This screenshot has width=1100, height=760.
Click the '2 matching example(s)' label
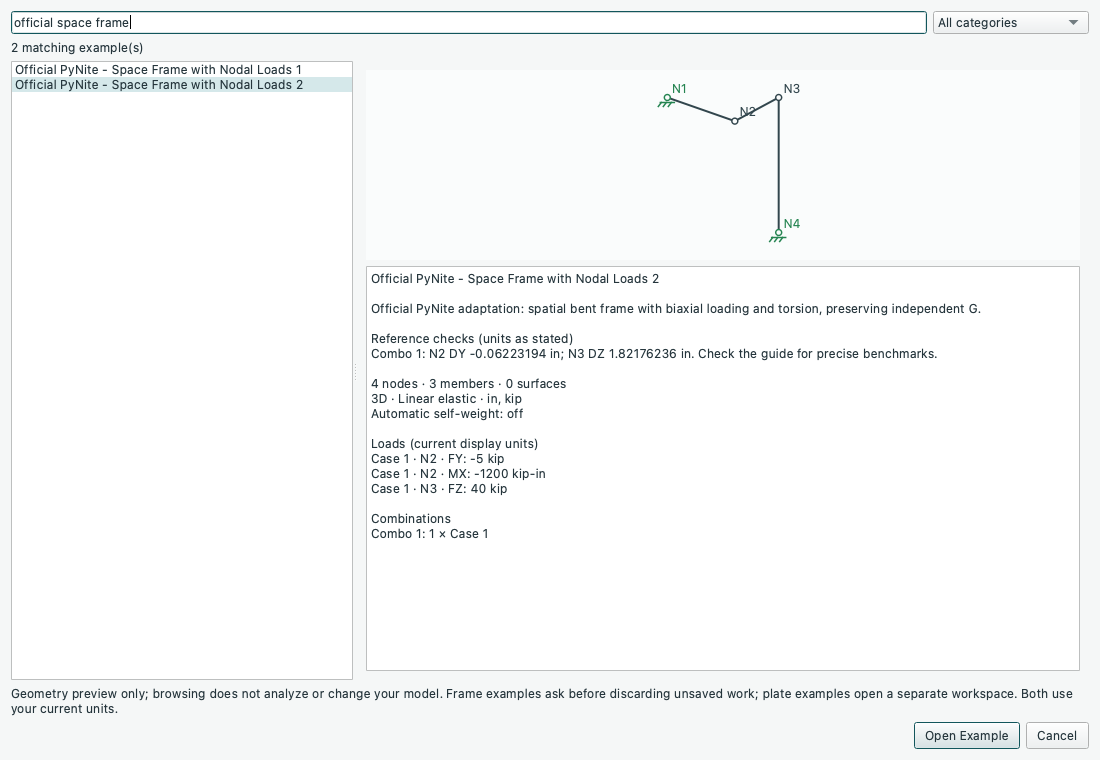[77, 48]
